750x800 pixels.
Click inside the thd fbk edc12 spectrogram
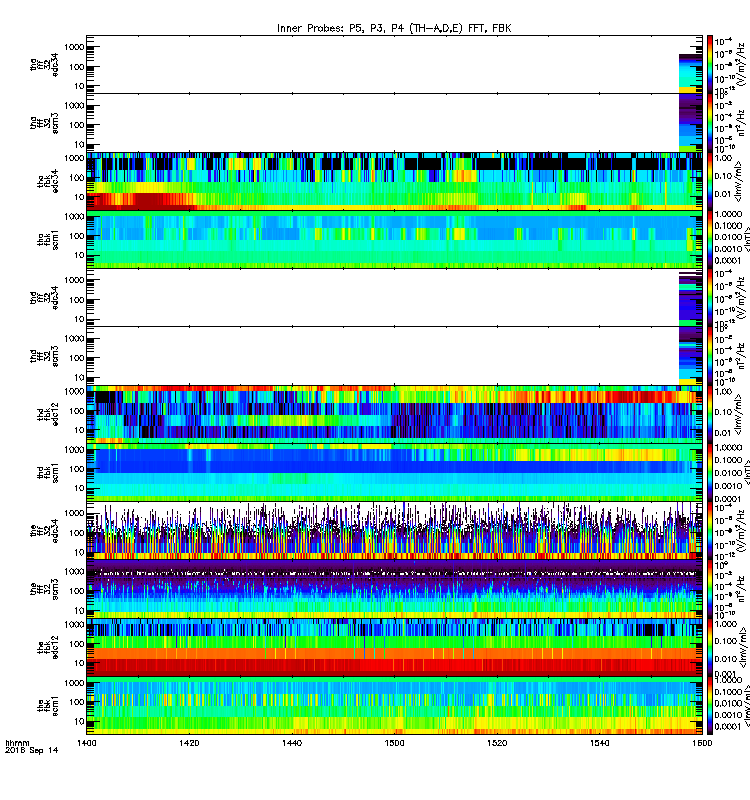coord(394,414)
